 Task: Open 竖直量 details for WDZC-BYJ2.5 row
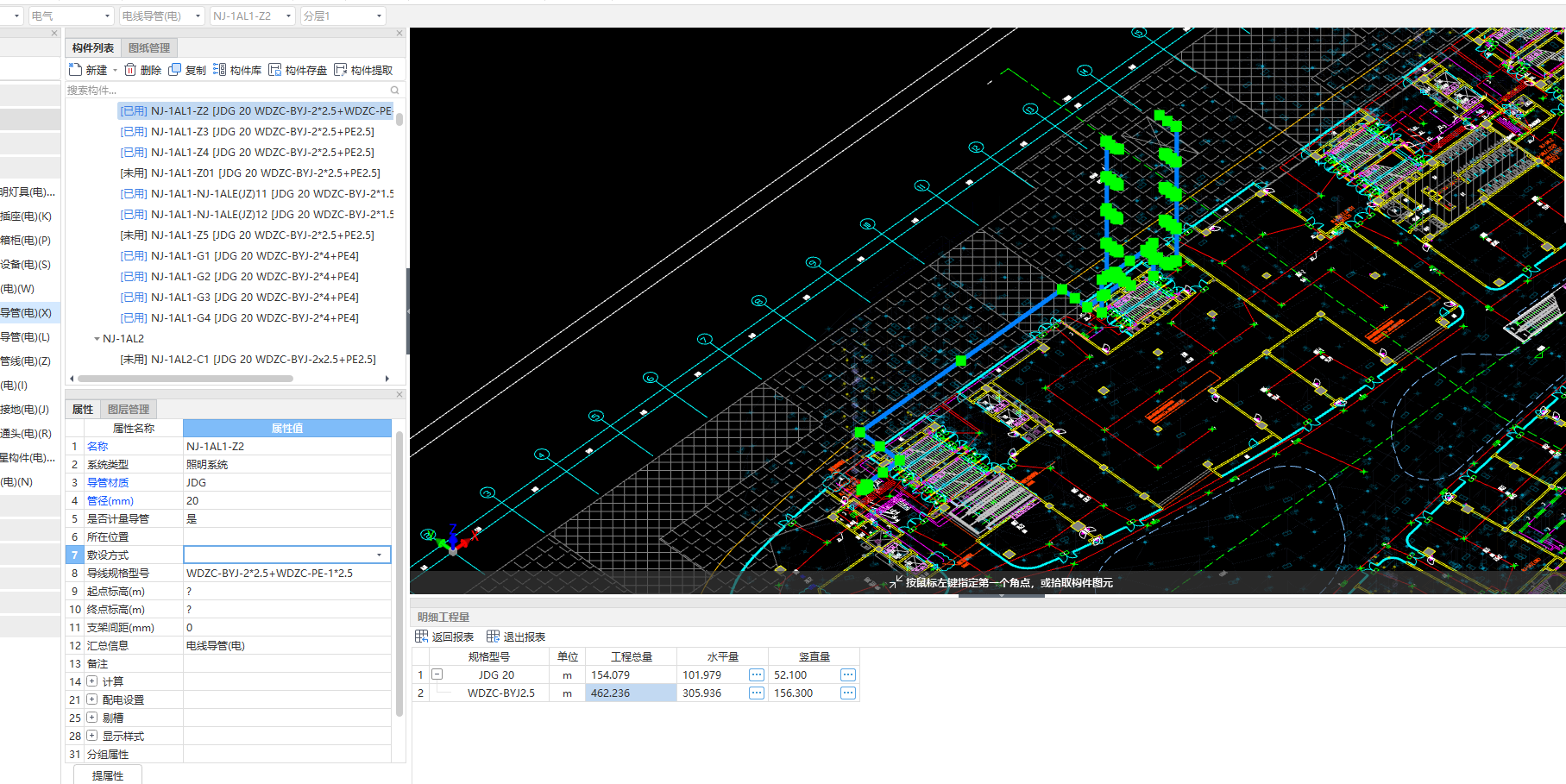(x=848, y=693)
